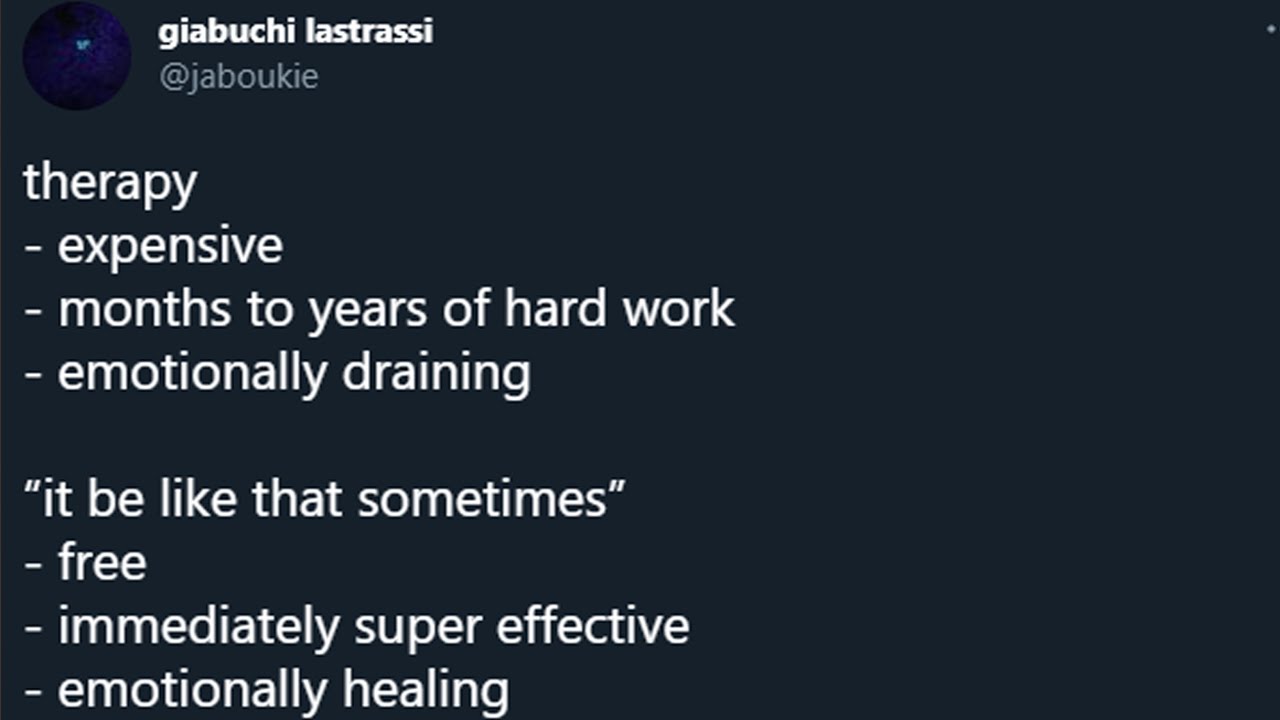The height and width of the screenshot is (720, 1280).
Task: Open the profile avatar picture
Action: pyautogui.click(x=77, y=55)
